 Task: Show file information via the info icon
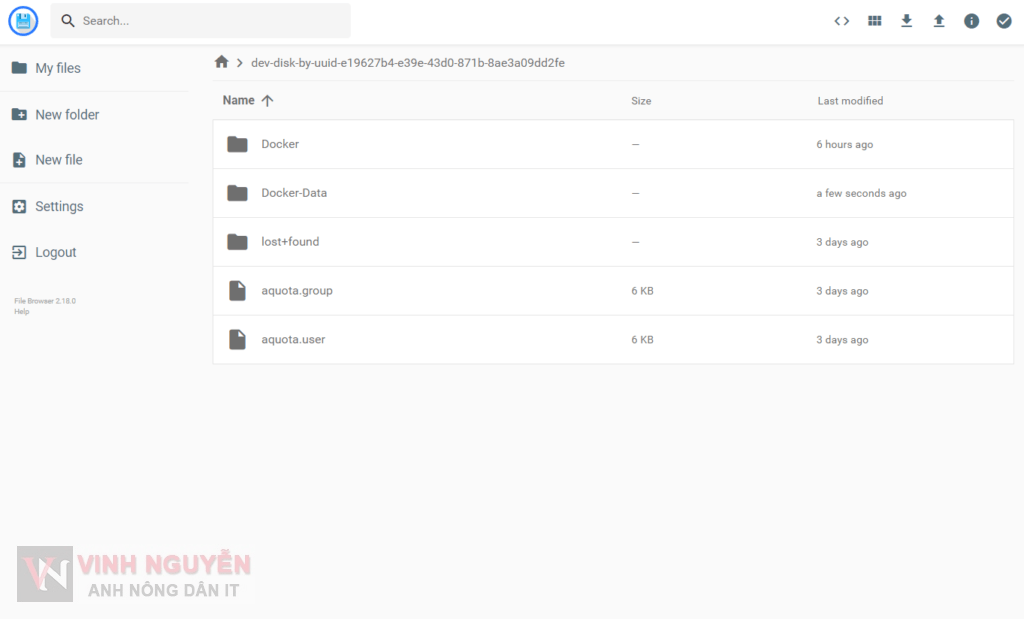pyautogui.click(x=971, y=20)
